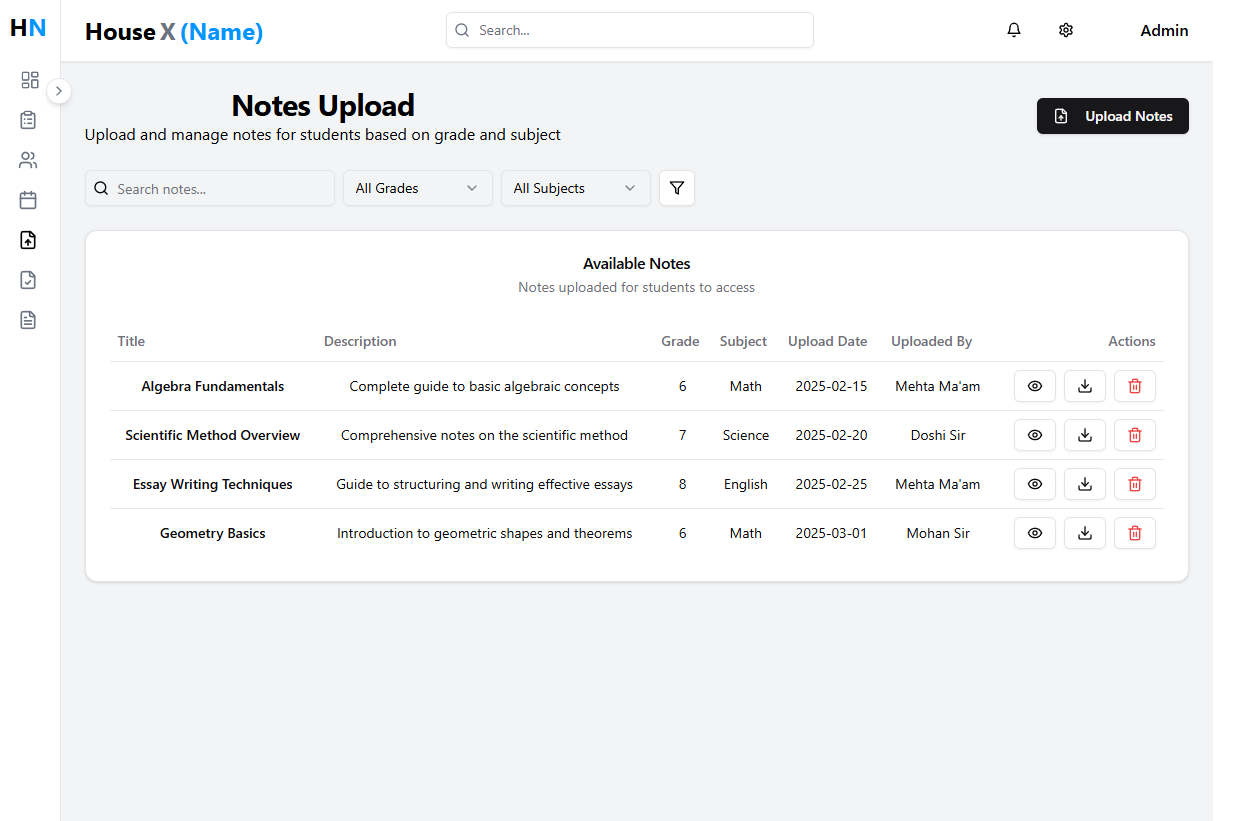Select the file upload icon in sidebar

tap(29, 240)
